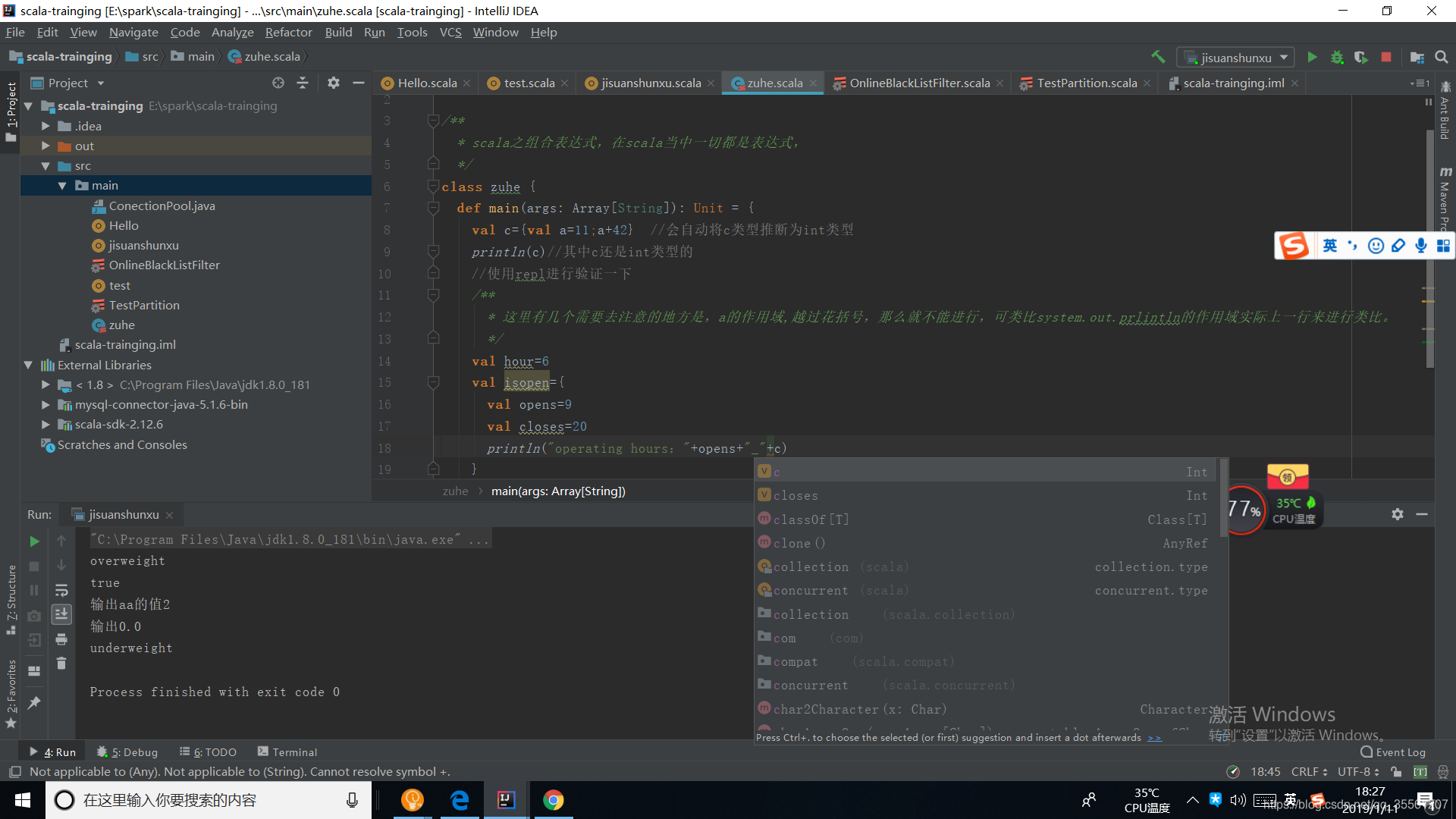Close the zuhe.scala tab
Image resolution: width=1456 pixels, height=819 pixels.
tap(813, 83)
